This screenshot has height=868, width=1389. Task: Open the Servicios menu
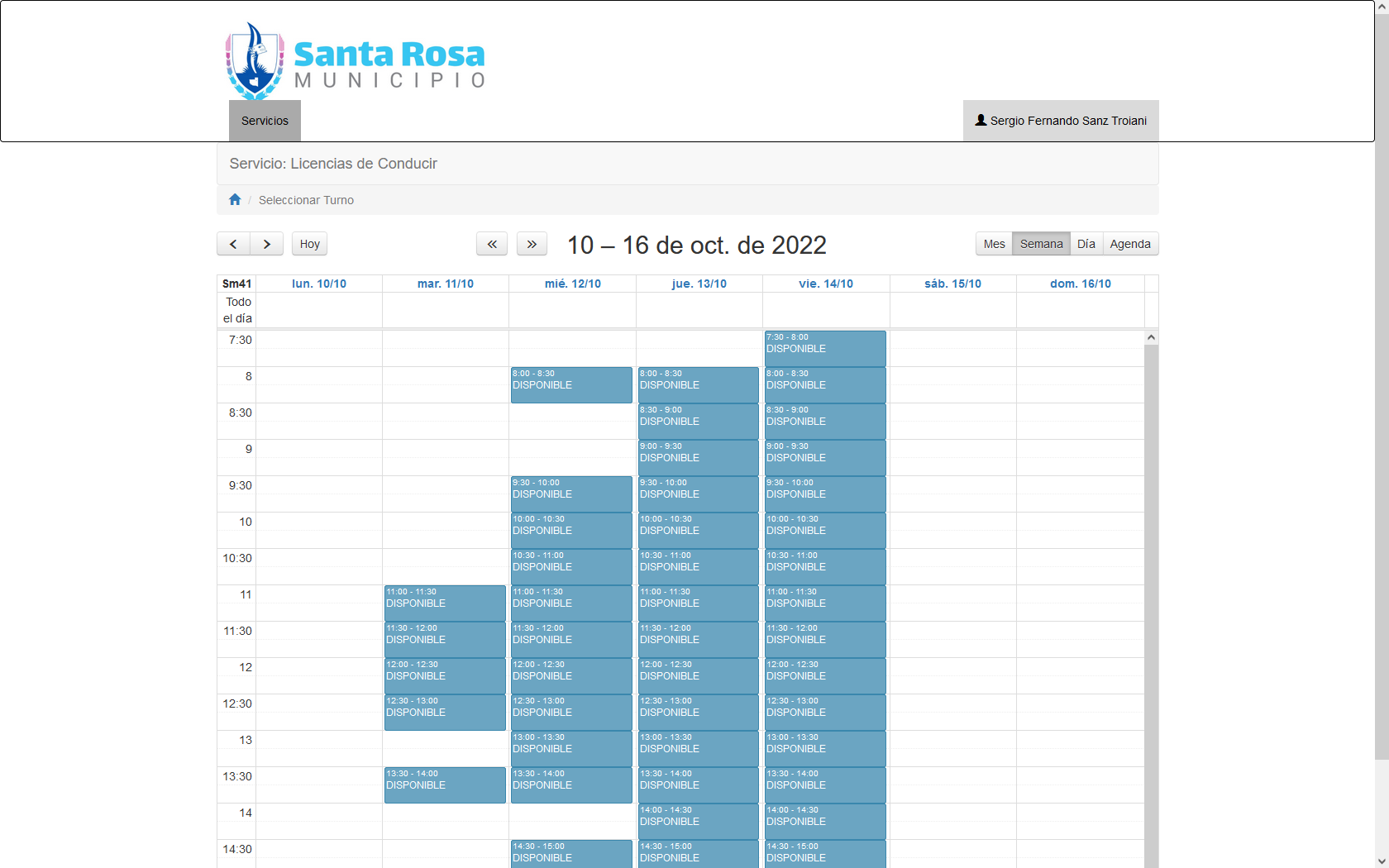tap(265, 121)
